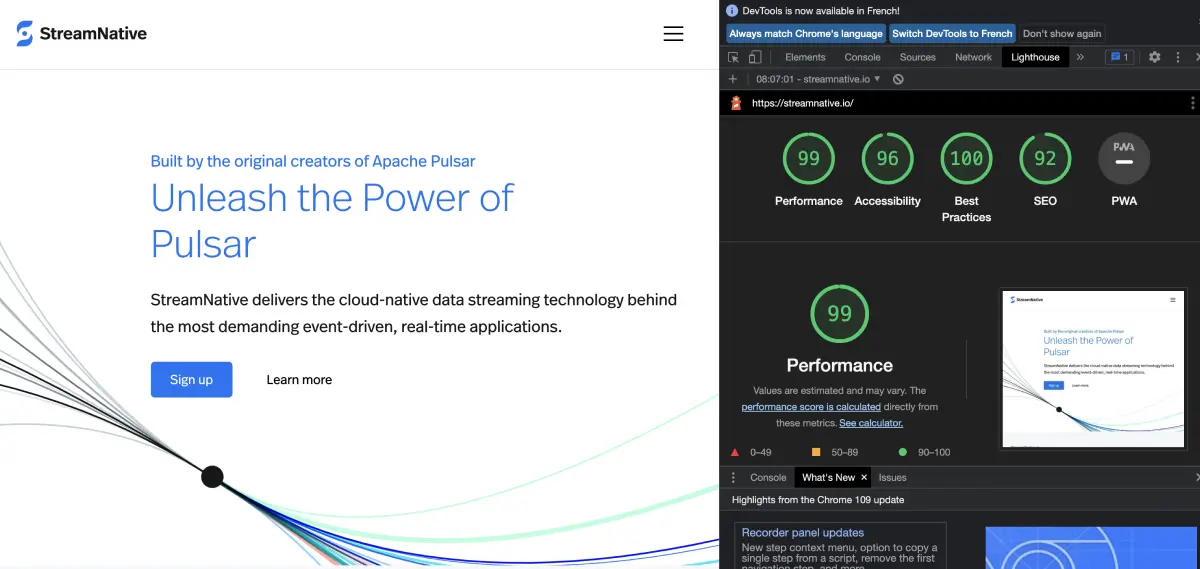1200x569 pixels.
Task: Jump to SEO score gauge 92
Action: 1045,158
